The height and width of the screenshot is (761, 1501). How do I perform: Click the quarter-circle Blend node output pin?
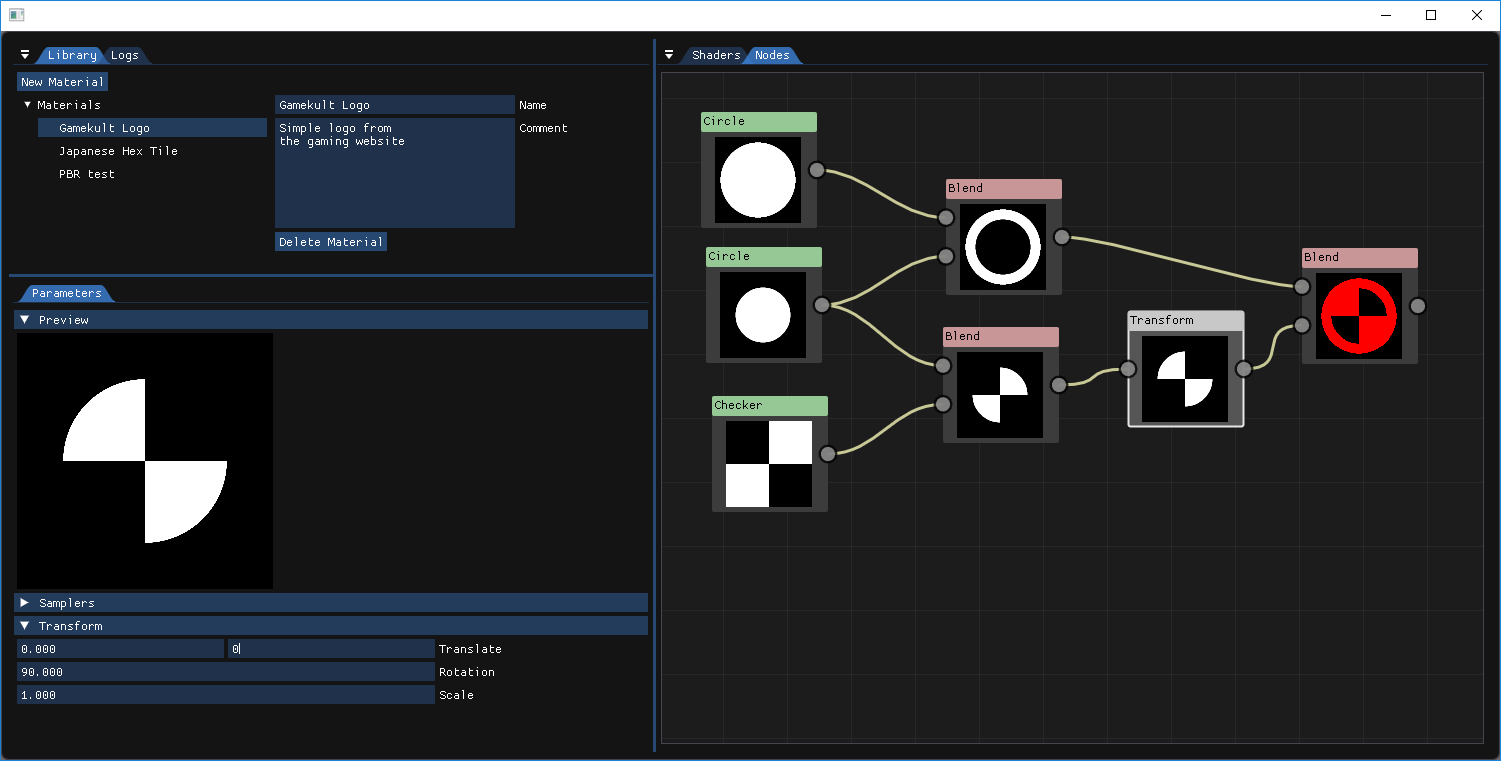pos(1058,384)
